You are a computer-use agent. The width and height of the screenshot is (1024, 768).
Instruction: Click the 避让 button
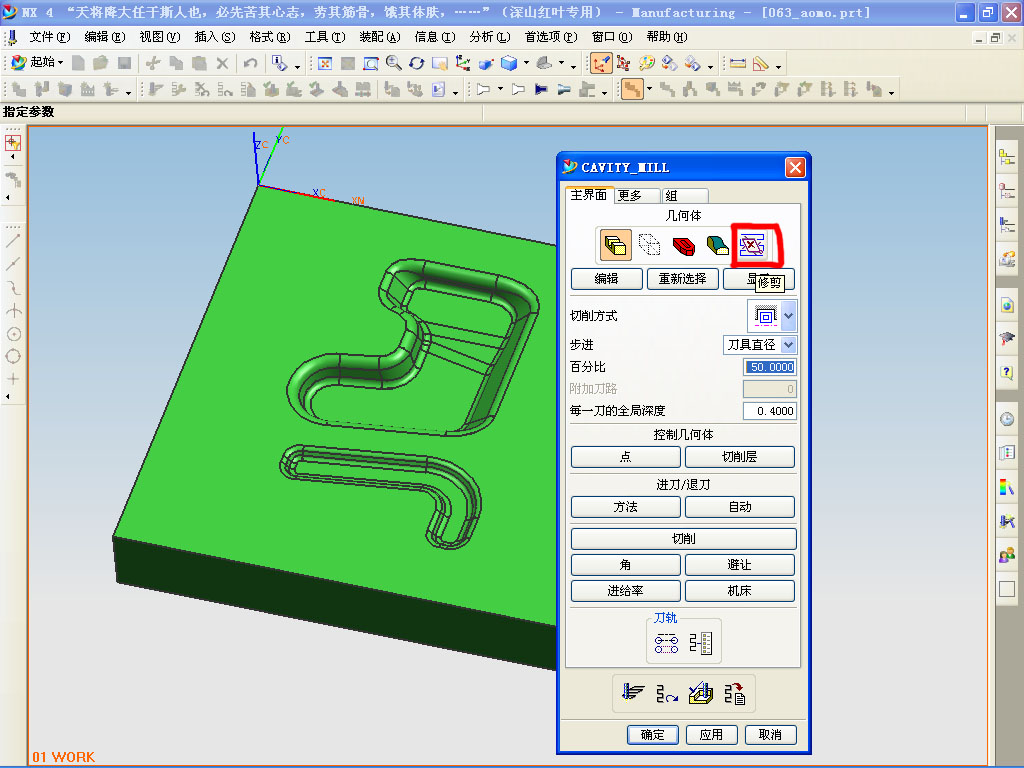tap(739, 565)
